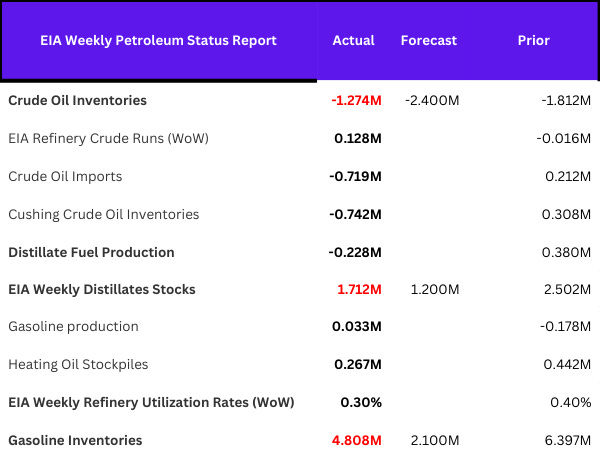The width and height of the screenshot is (600, 450).
Task: Click prior value 6.397M
Action: pos(567,440)
